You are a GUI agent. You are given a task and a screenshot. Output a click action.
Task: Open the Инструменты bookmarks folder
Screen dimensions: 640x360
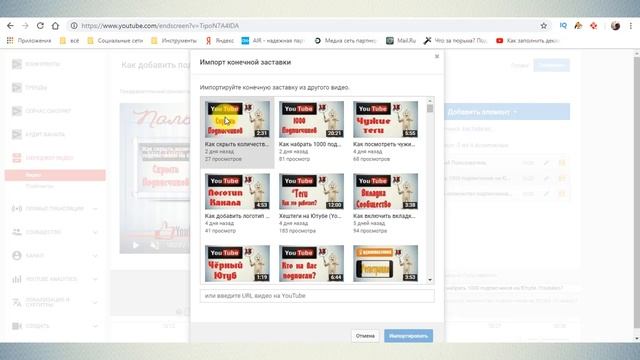coord(174,40)
